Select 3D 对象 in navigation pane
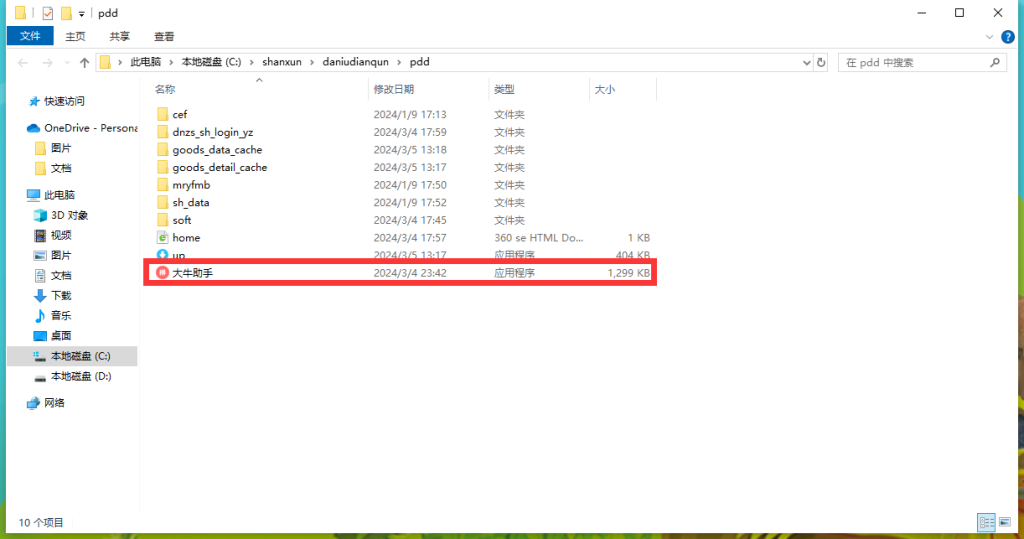 tap(69, 216)
